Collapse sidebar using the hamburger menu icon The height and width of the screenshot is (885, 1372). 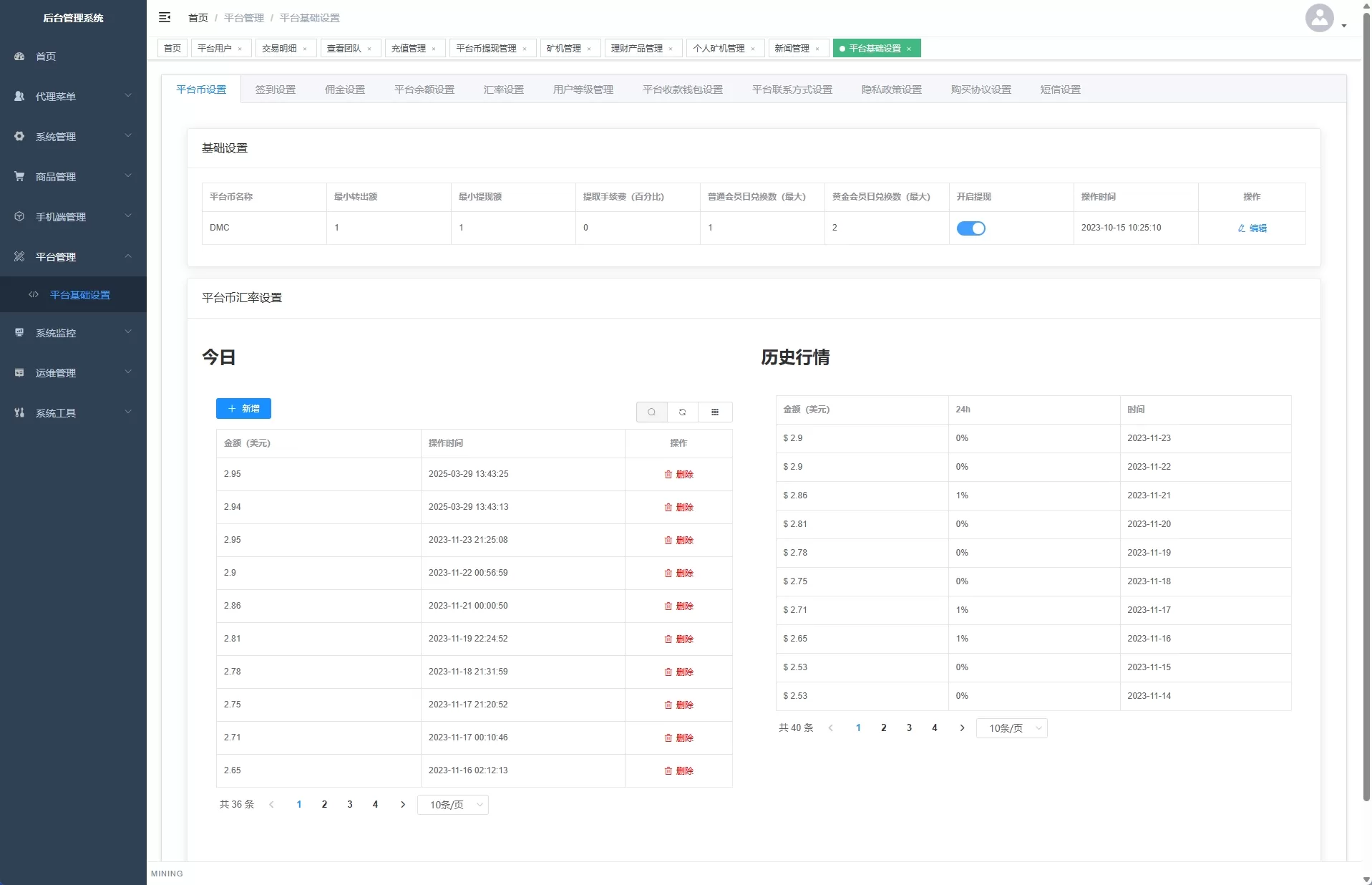[x=165, y=17]
